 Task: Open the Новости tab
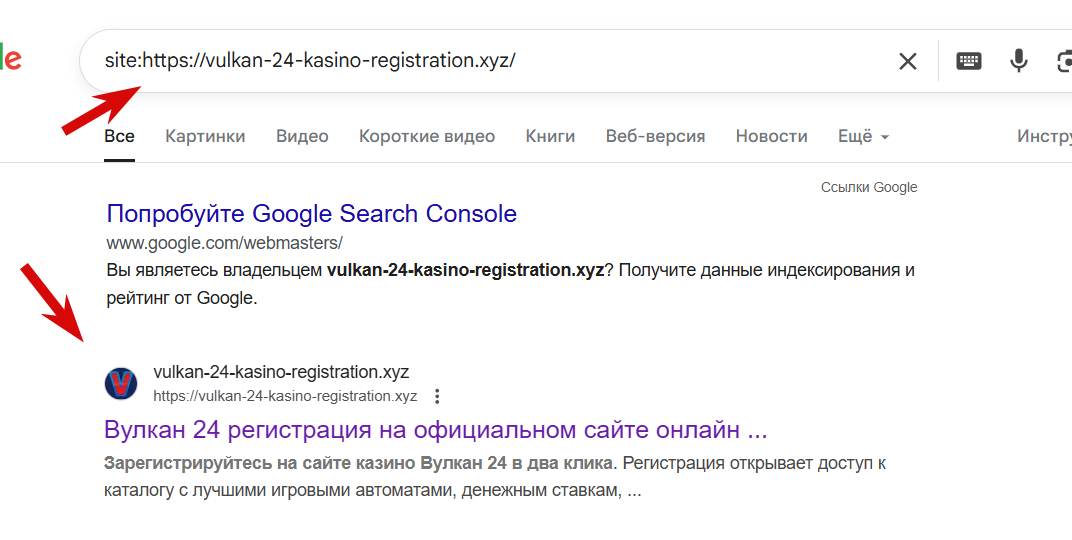pos(771,137)
